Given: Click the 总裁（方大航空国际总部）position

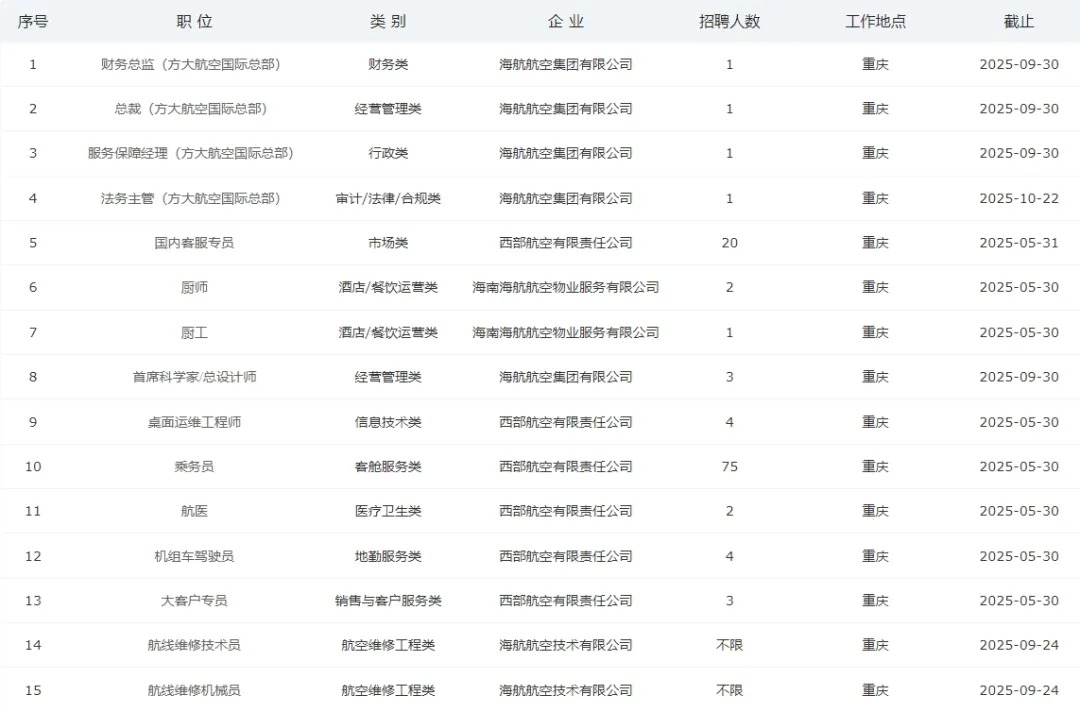Looking at the screenshot, I should 190,109.
